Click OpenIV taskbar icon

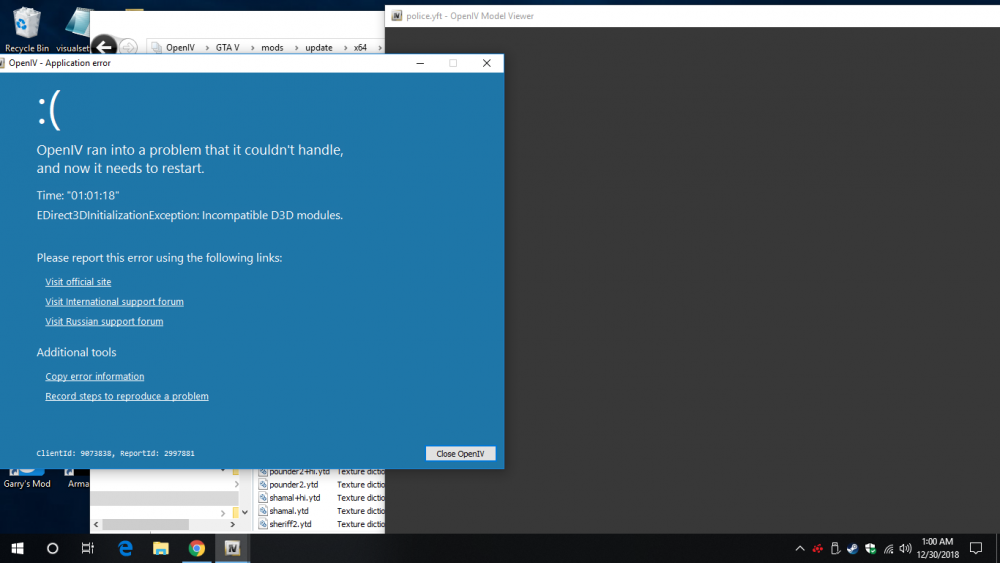pos(232,548)
